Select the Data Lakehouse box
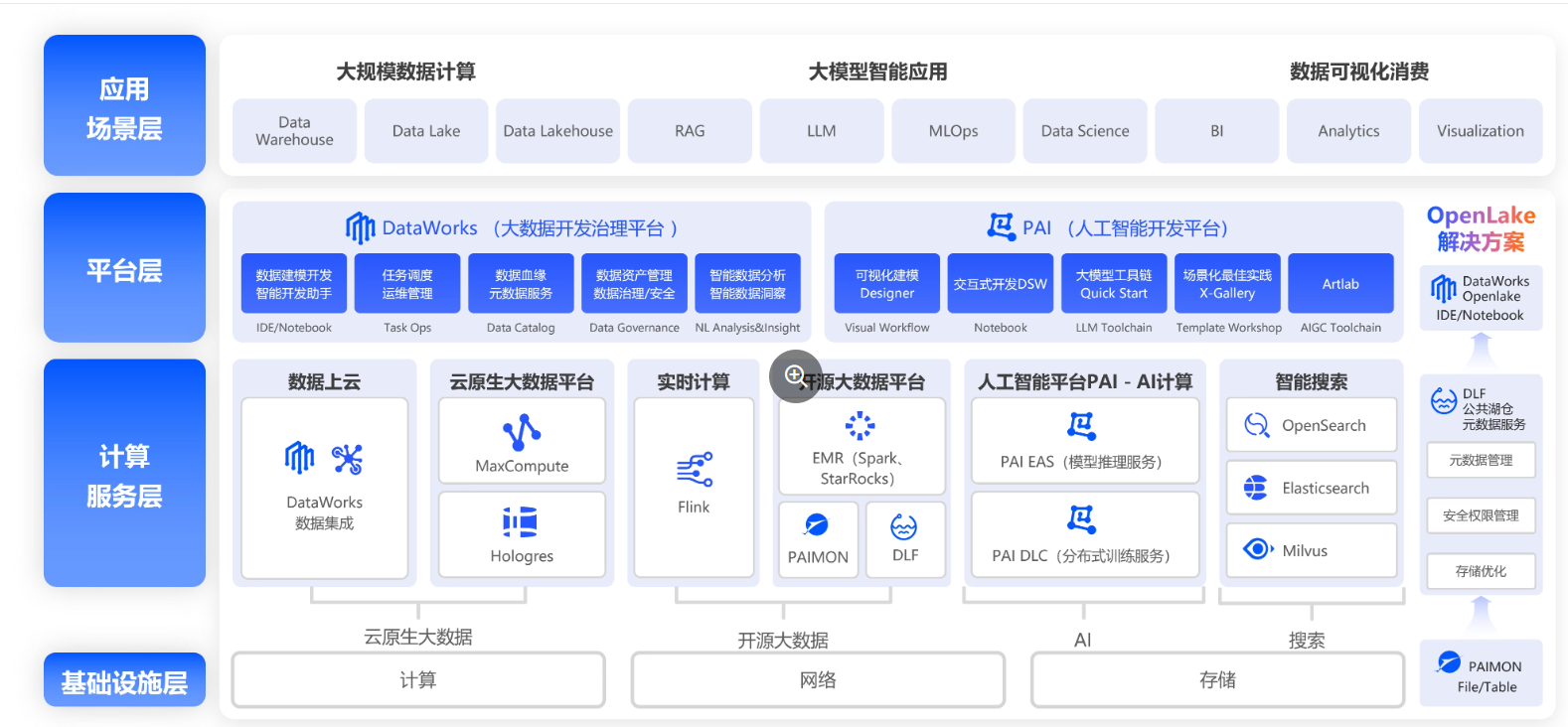Image resolution: width=1568 pixels, height=727 pixels. [558, 131]
